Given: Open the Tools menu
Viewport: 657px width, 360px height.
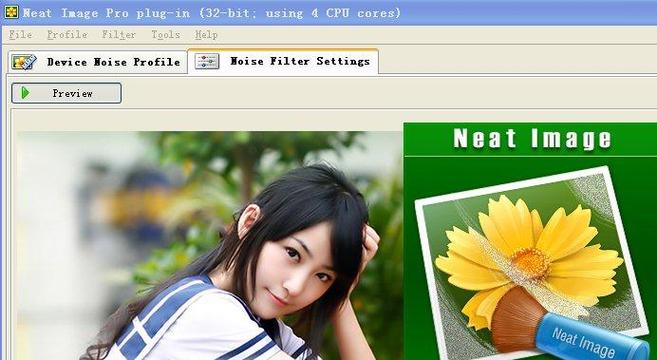Looking at the screenshot, I should click(x=166, y=35).
